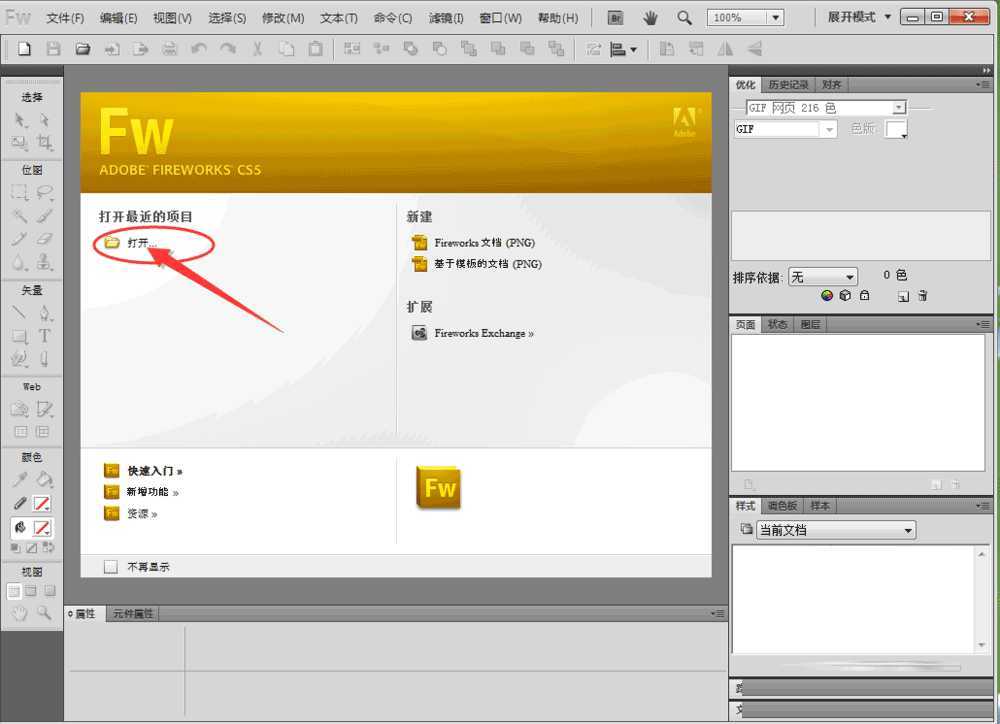Click the New document toolbar icon
This screenshot has width=1000, height=724.
click(25, 49)
